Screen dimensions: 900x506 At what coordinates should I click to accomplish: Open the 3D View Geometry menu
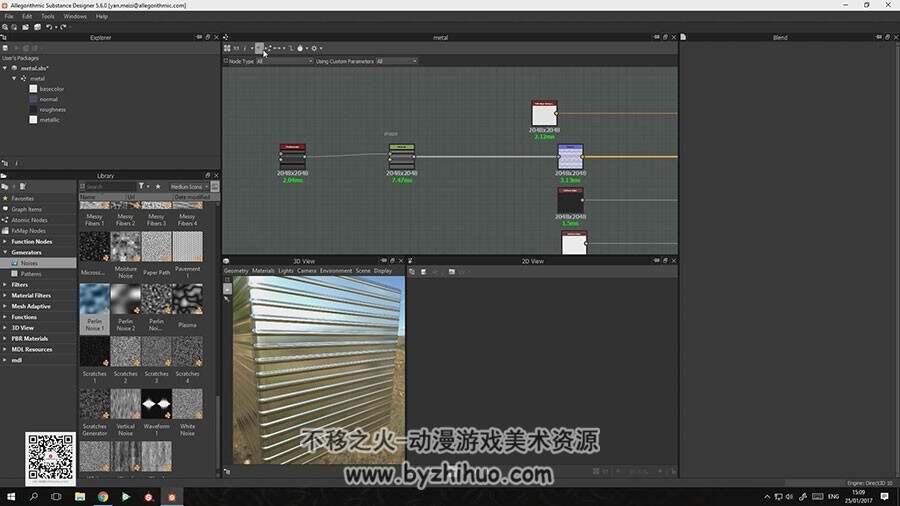[236, 271]
